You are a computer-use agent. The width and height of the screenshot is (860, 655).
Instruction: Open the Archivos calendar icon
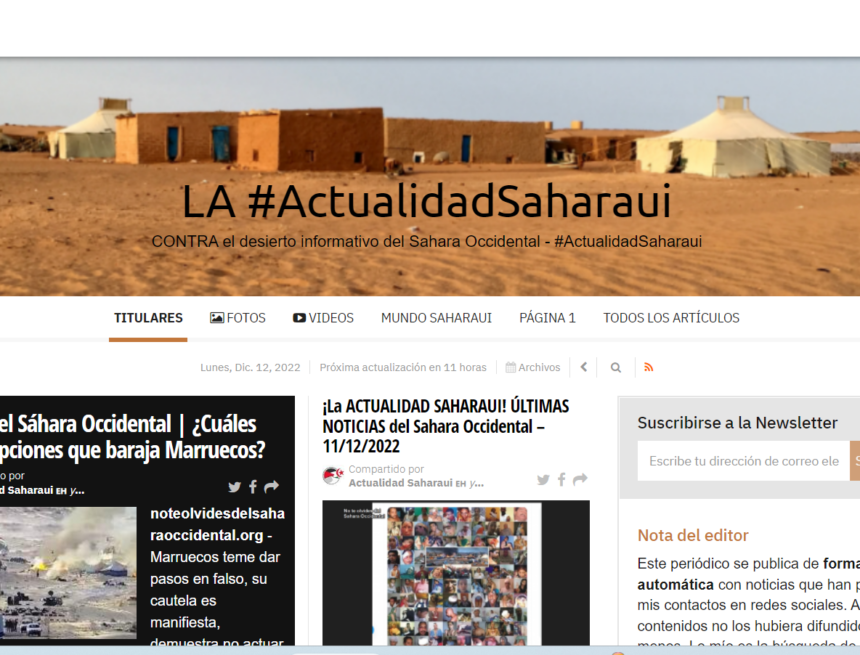[x=509, y=367]
